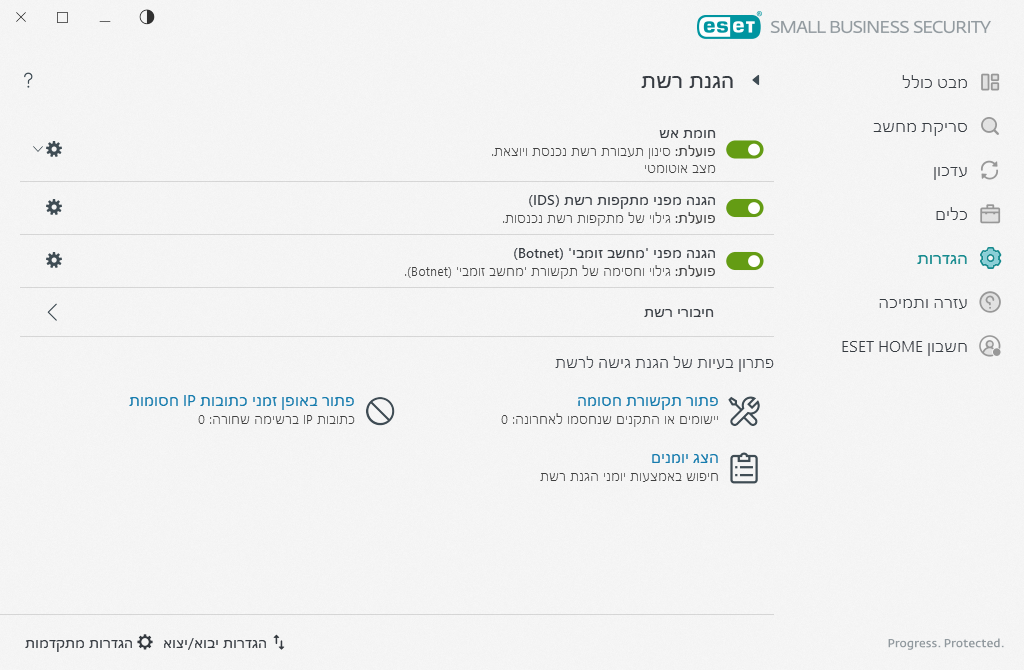
Task: Click the blocked IP addresses circle icon
Action: point(380,410)
